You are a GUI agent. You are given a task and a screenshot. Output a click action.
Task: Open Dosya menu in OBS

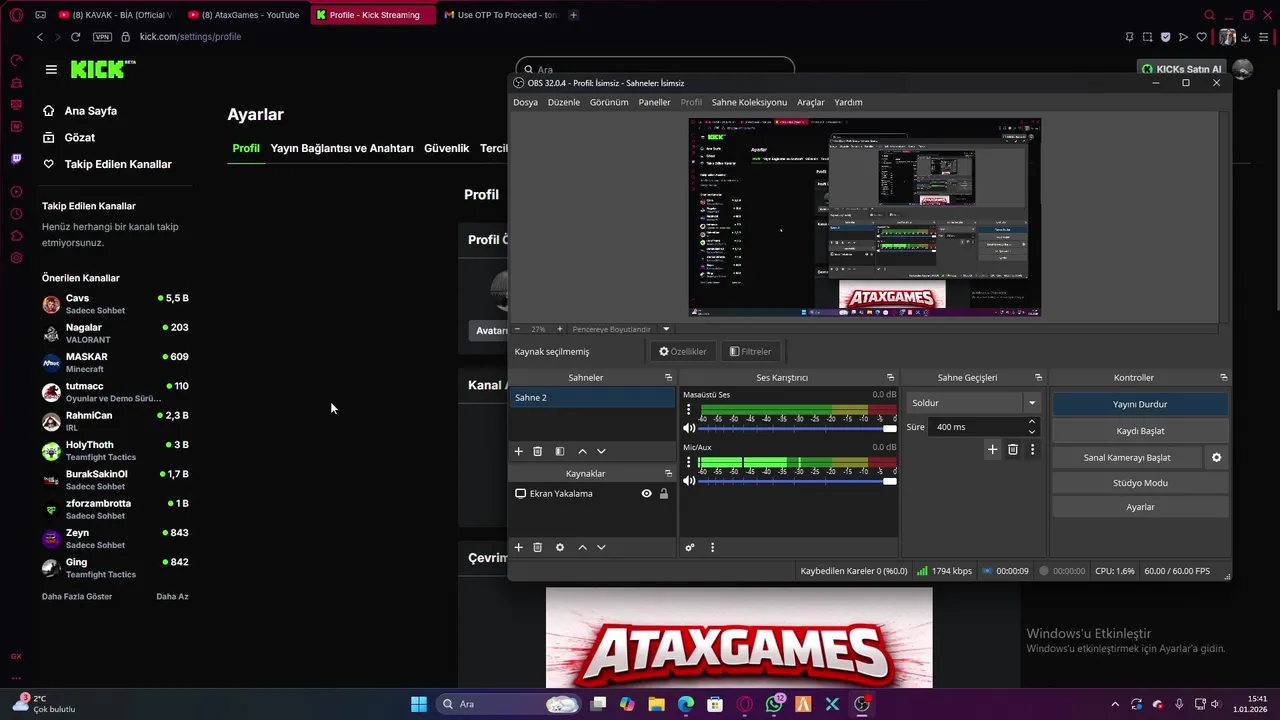tap(525, 102)
